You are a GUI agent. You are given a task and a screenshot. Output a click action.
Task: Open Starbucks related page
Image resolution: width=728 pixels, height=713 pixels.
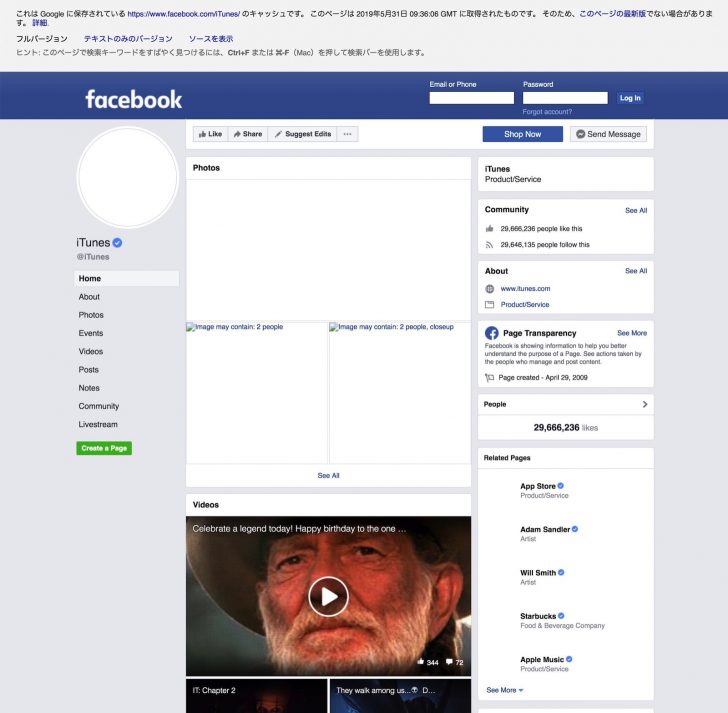click(x=538, y=616)
